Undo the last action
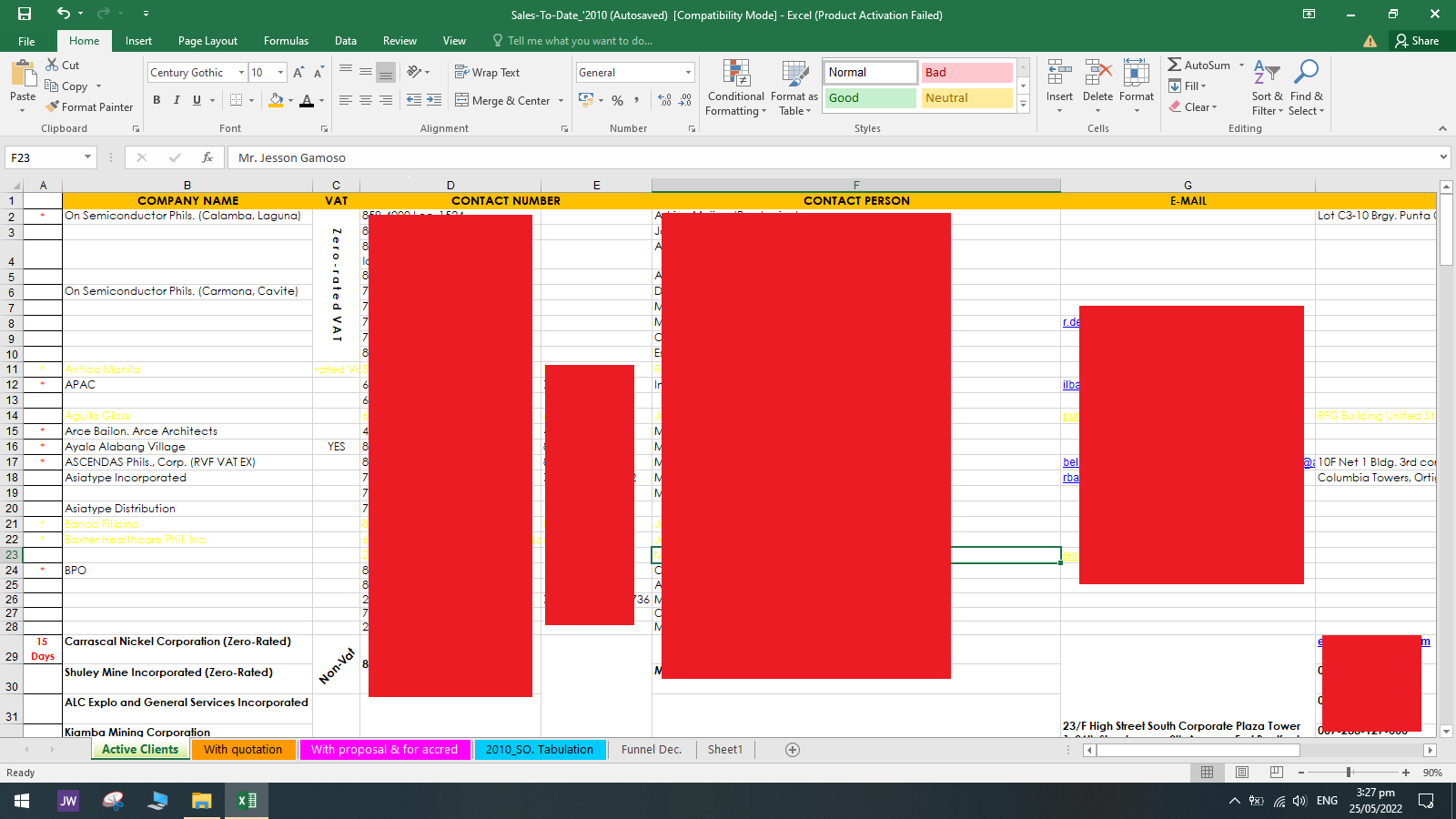 (63, 14)
